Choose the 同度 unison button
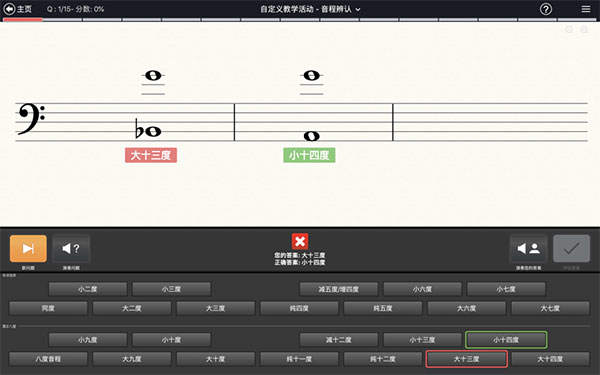 coord(48,308)
